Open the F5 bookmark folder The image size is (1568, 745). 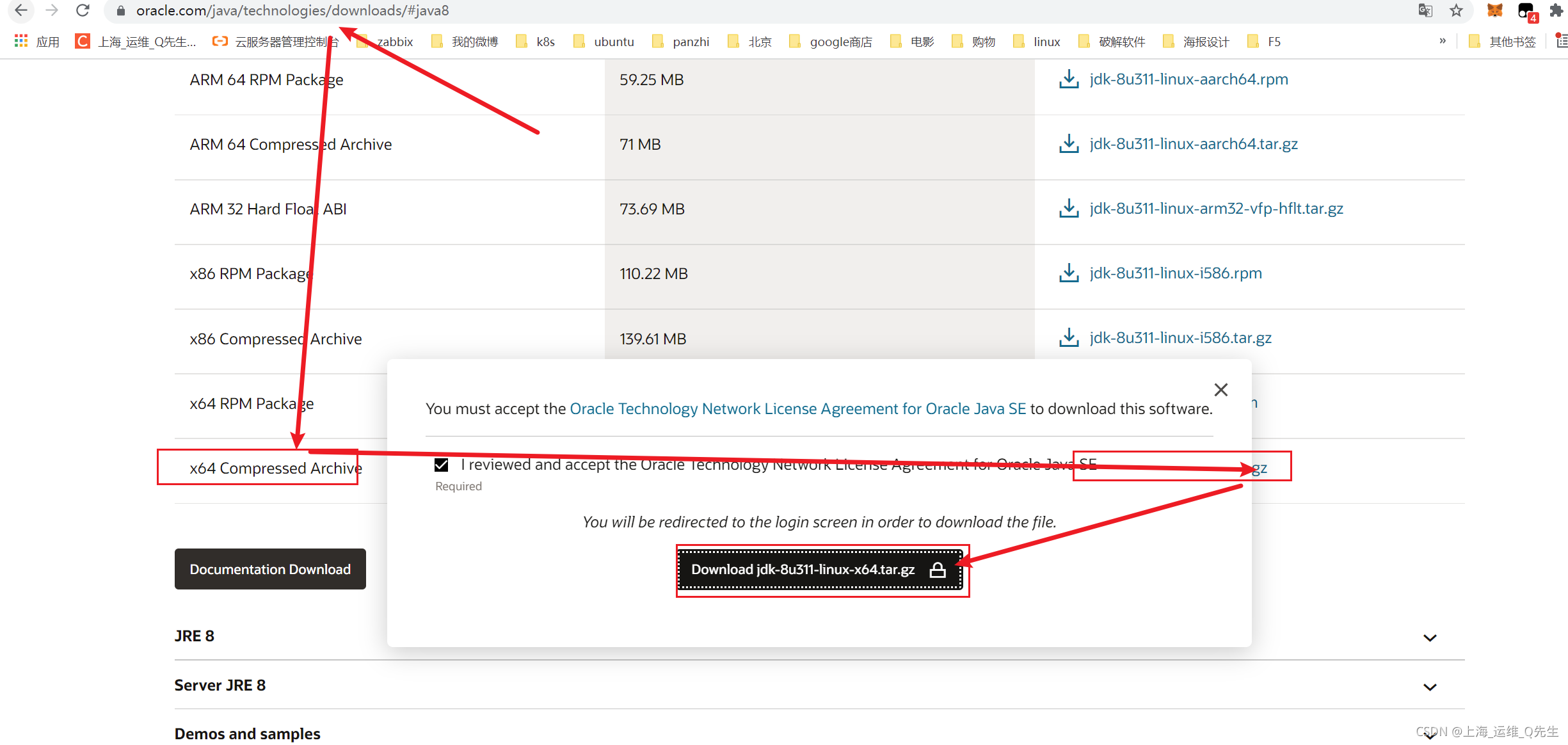[x=1264, y=42]
